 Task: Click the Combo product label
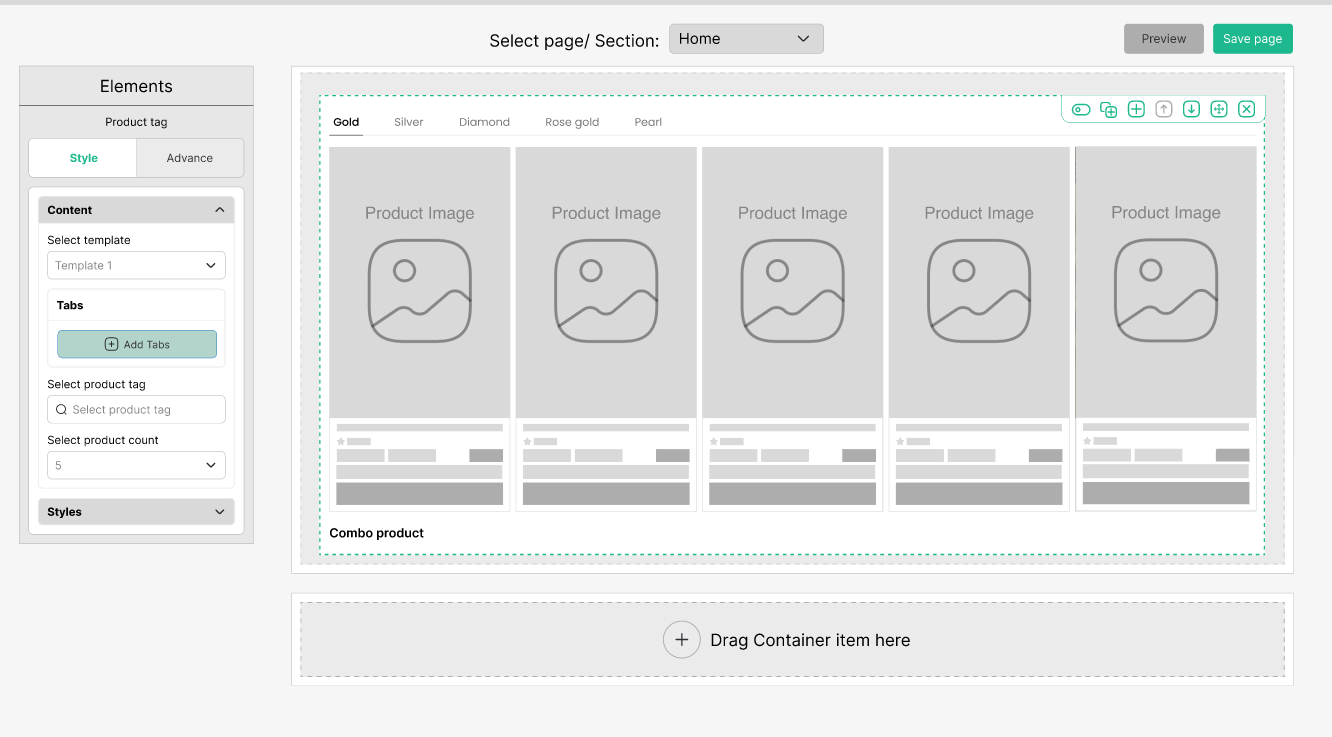[376, 533]
